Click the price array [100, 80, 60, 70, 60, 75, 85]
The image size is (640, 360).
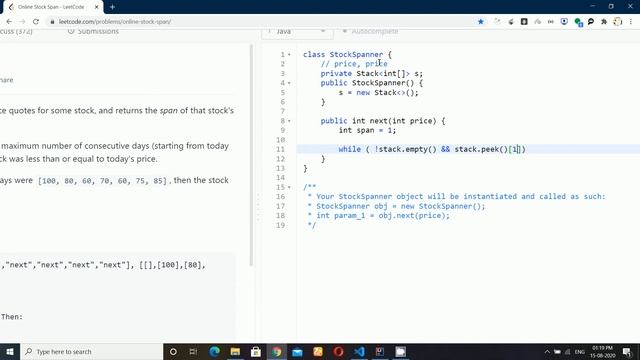point(102,180)
